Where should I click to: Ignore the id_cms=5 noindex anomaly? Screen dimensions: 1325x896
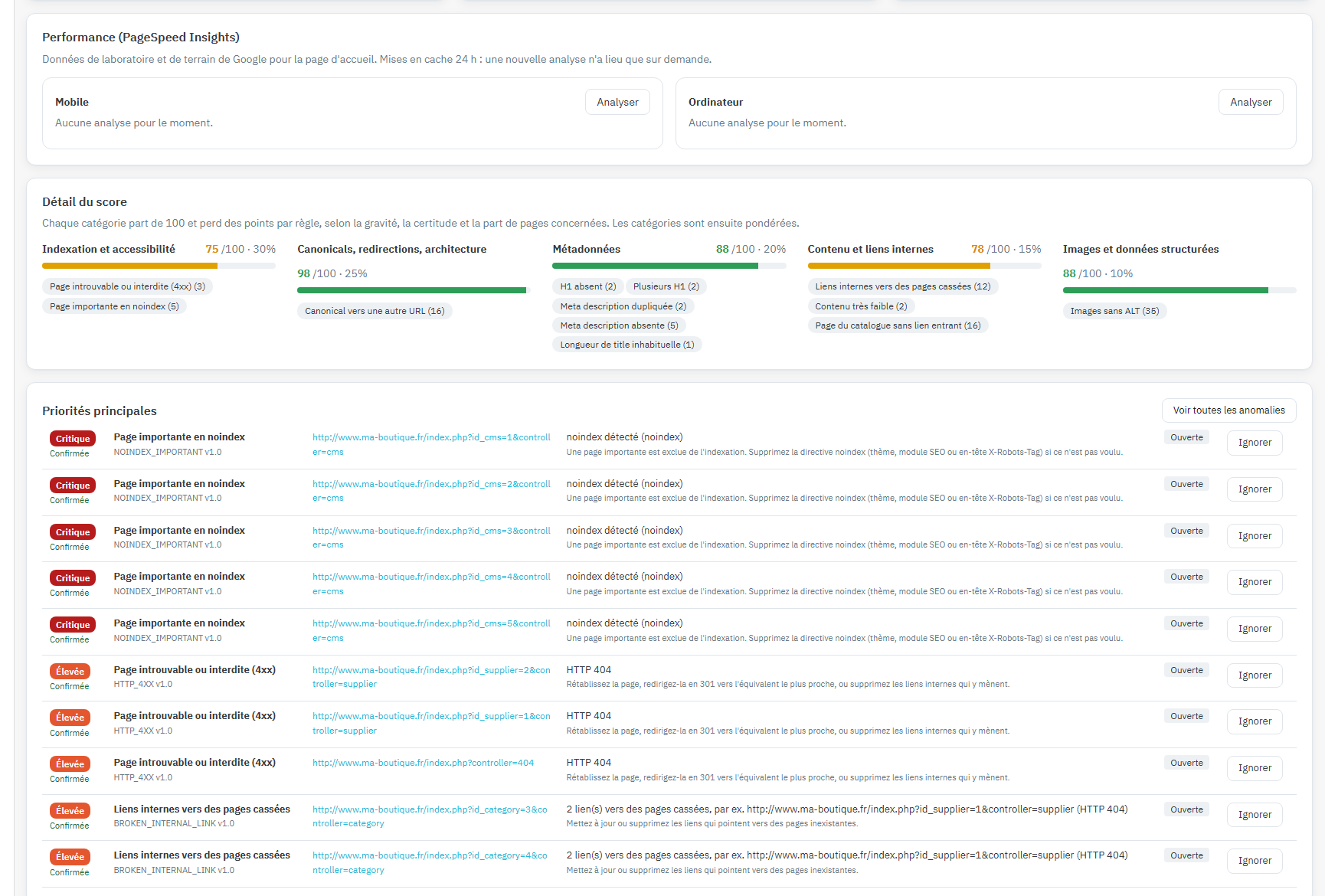[1255, 629]
